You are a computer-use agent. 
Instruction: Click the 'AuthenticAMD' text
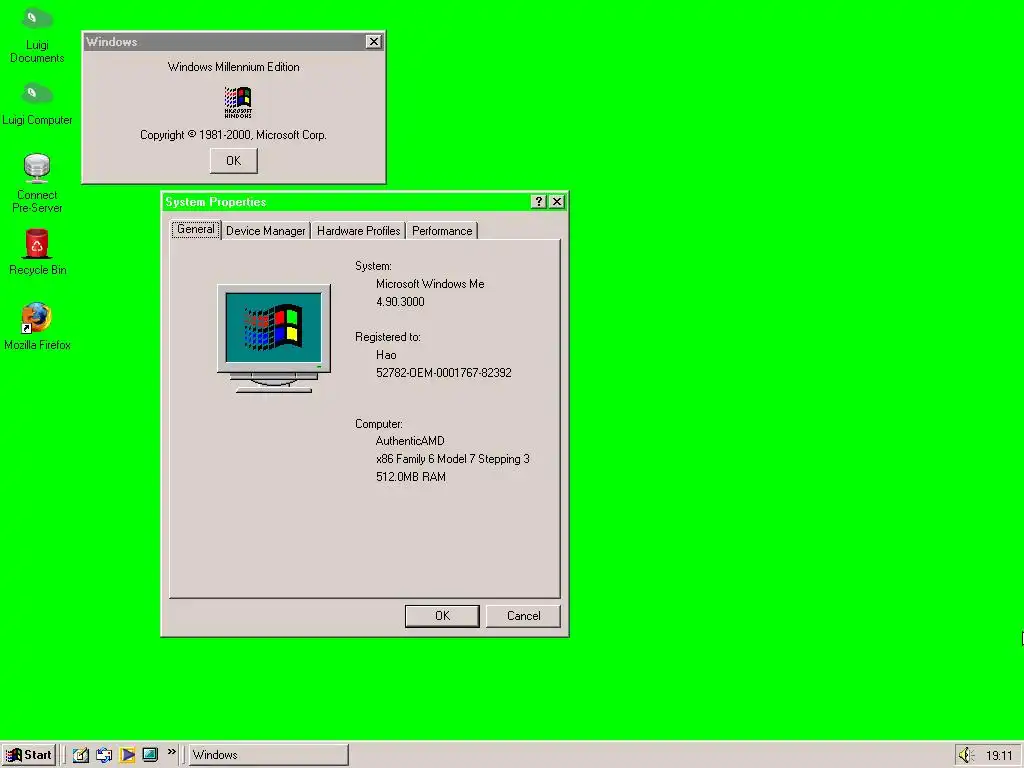(410, 441)
